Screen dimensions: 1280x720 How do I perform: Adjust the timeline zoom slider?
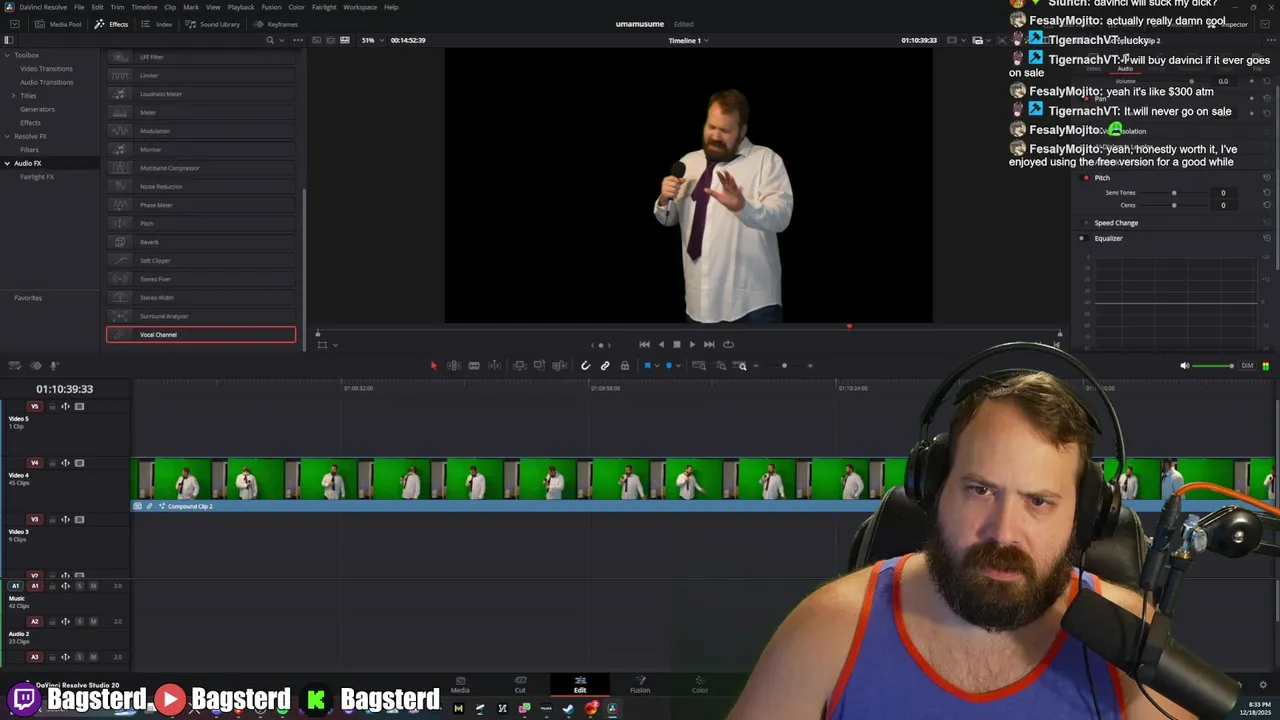[784, 366]
